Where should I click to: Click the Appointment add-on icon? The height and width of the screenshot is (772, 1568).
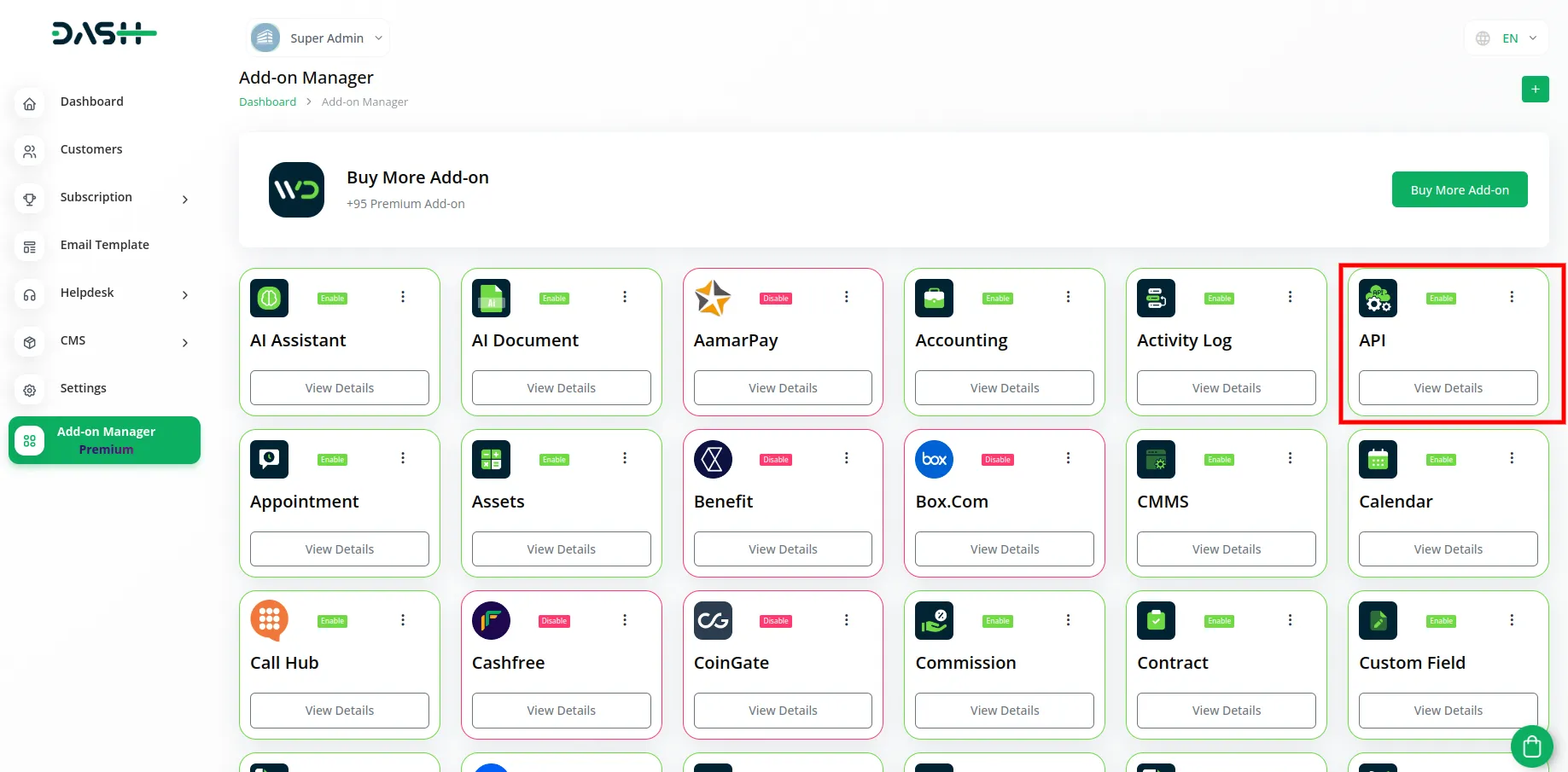coord(269,459)
